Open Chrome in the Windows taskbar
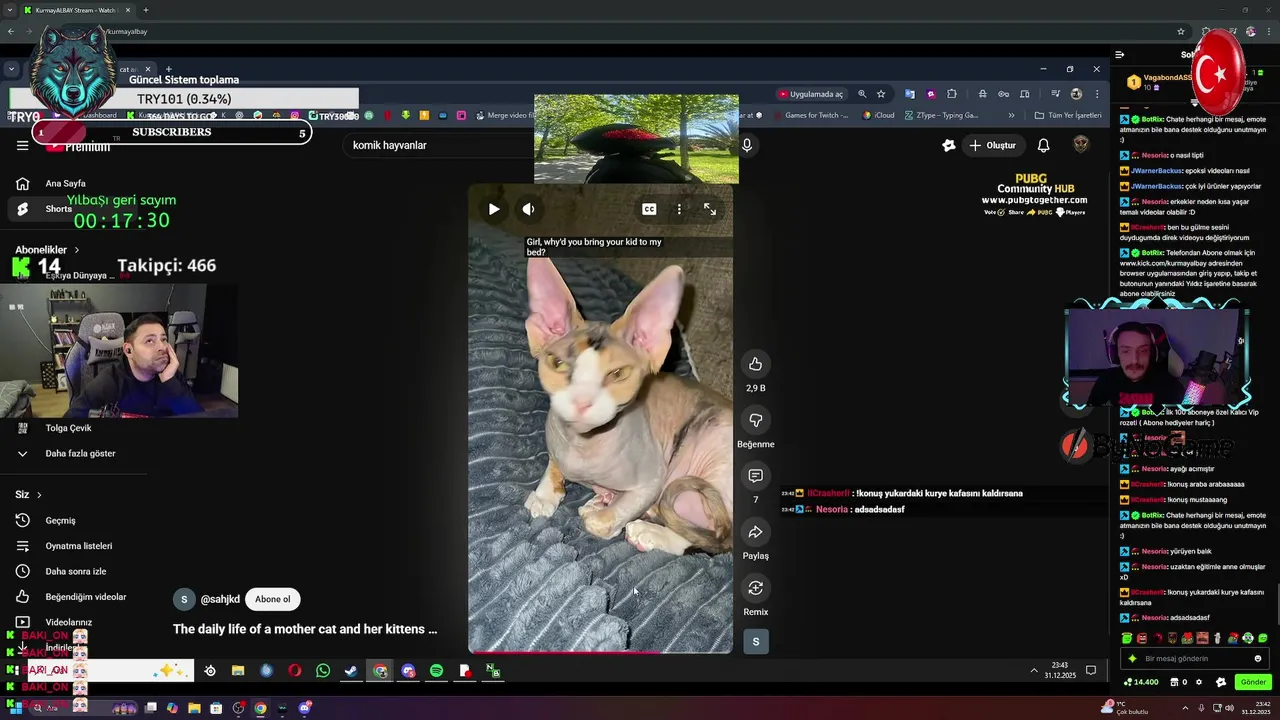The height and width of the screenshot is (720, 1280). (x=260, y=708)
